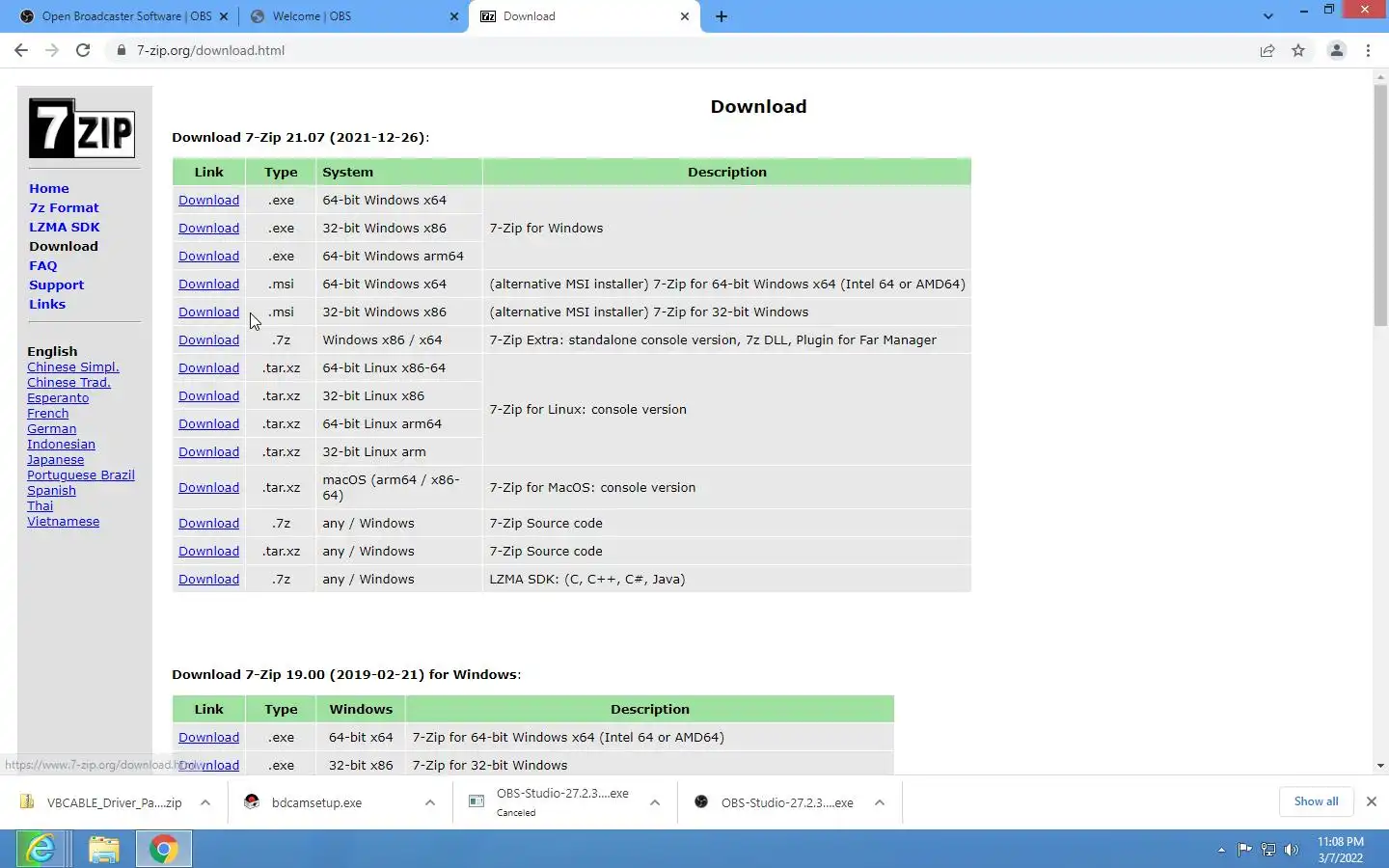The width and height of the screenshot is (1389, 868).
Task: Switch language to Vietnamese
Action: 64,522
